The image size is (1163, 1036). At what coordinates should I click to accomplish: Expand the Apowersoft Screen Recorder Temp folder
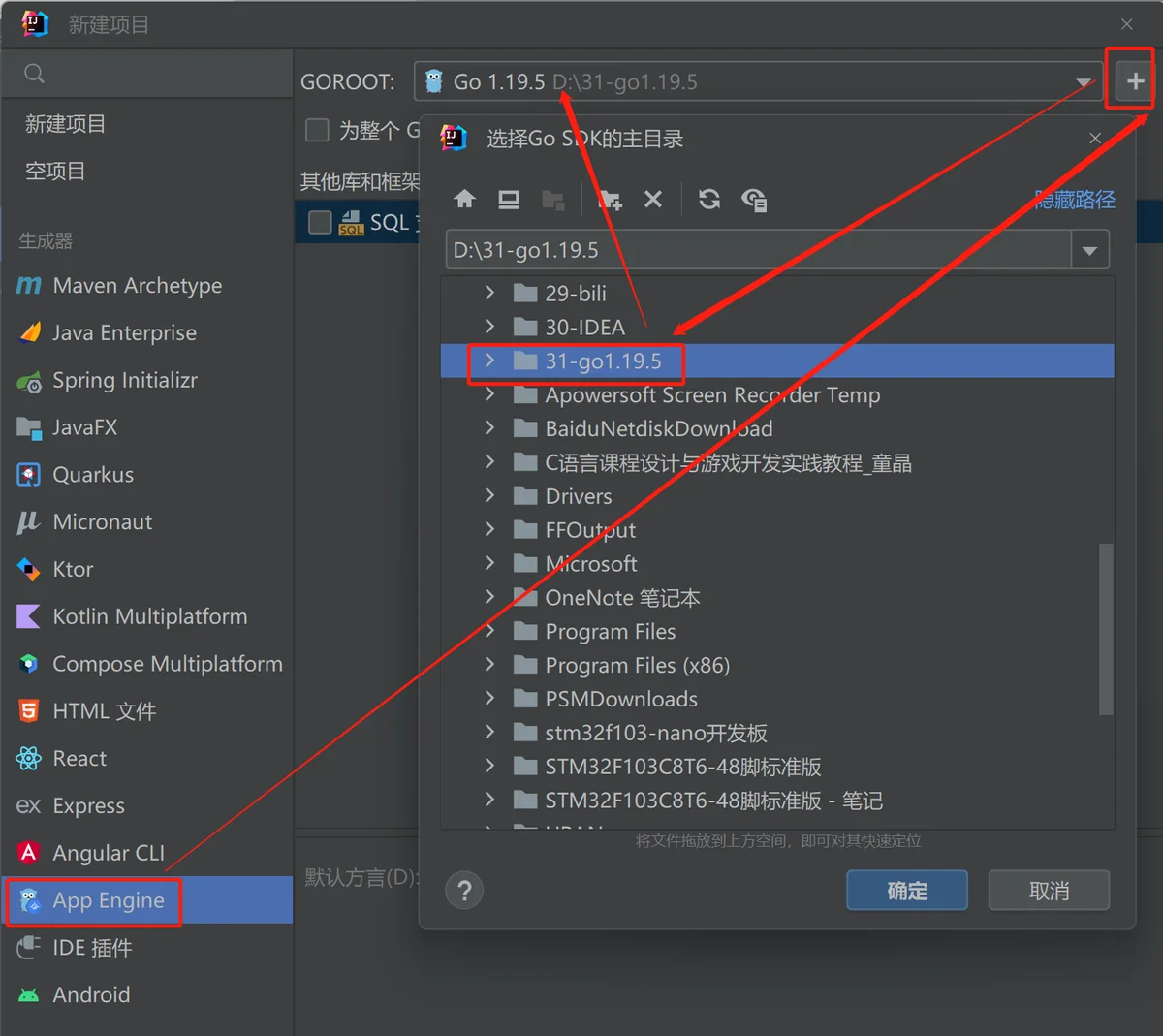[x=489, y=394]
